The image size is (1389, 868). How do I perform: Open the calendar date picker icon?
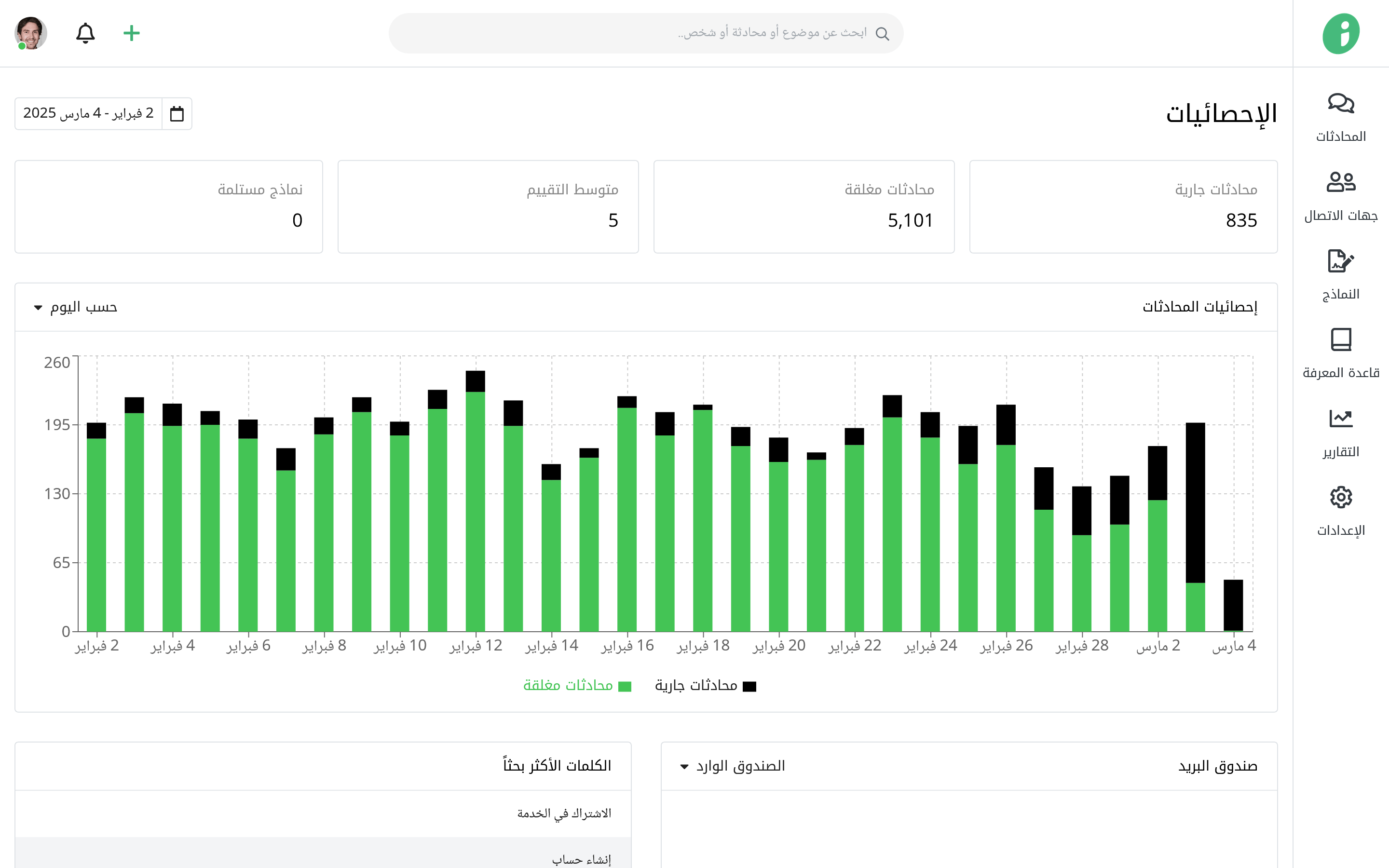(x=177, y=114)
